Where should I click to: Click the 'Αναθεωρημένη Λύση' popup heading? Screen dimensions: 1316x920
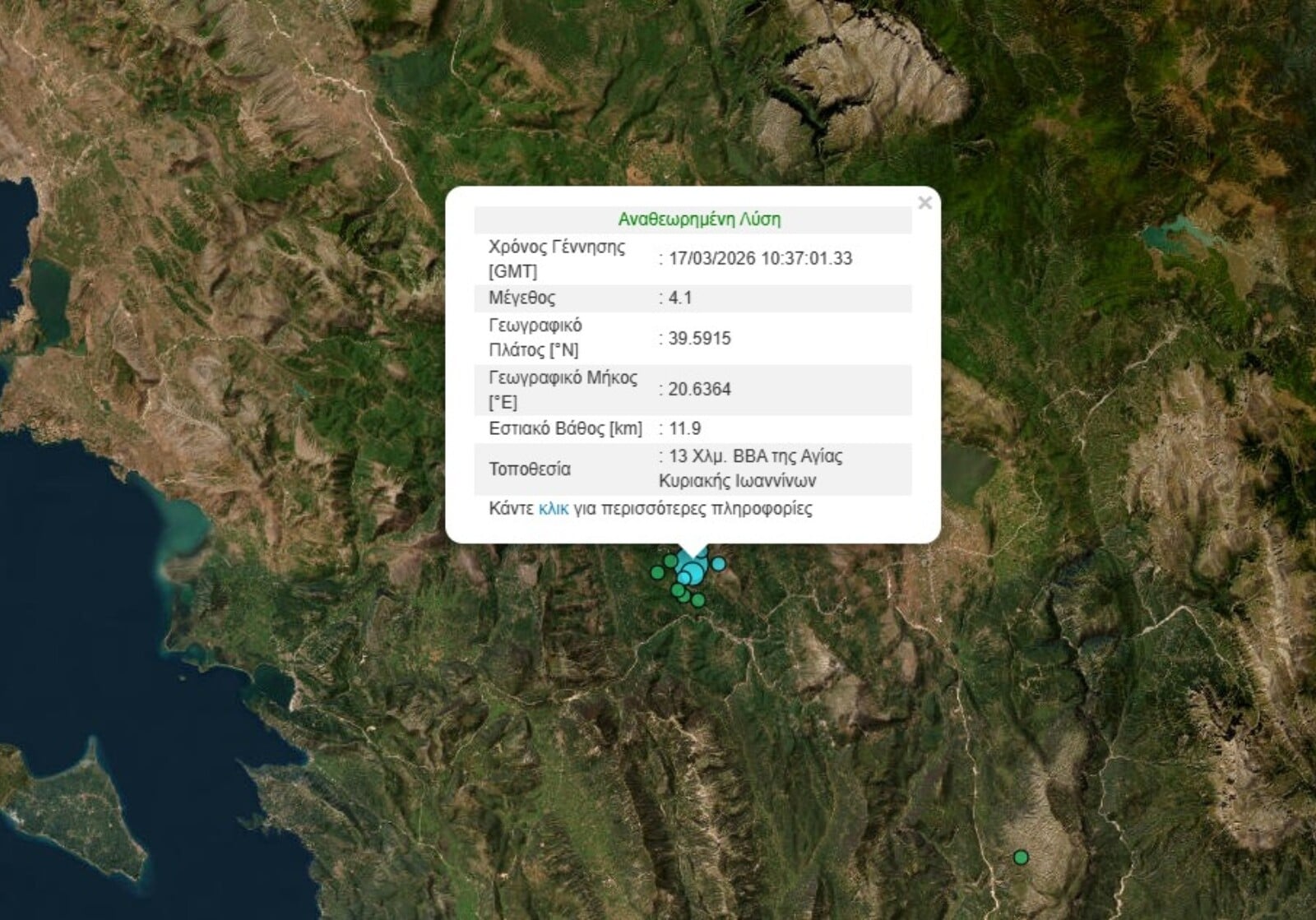699,220
